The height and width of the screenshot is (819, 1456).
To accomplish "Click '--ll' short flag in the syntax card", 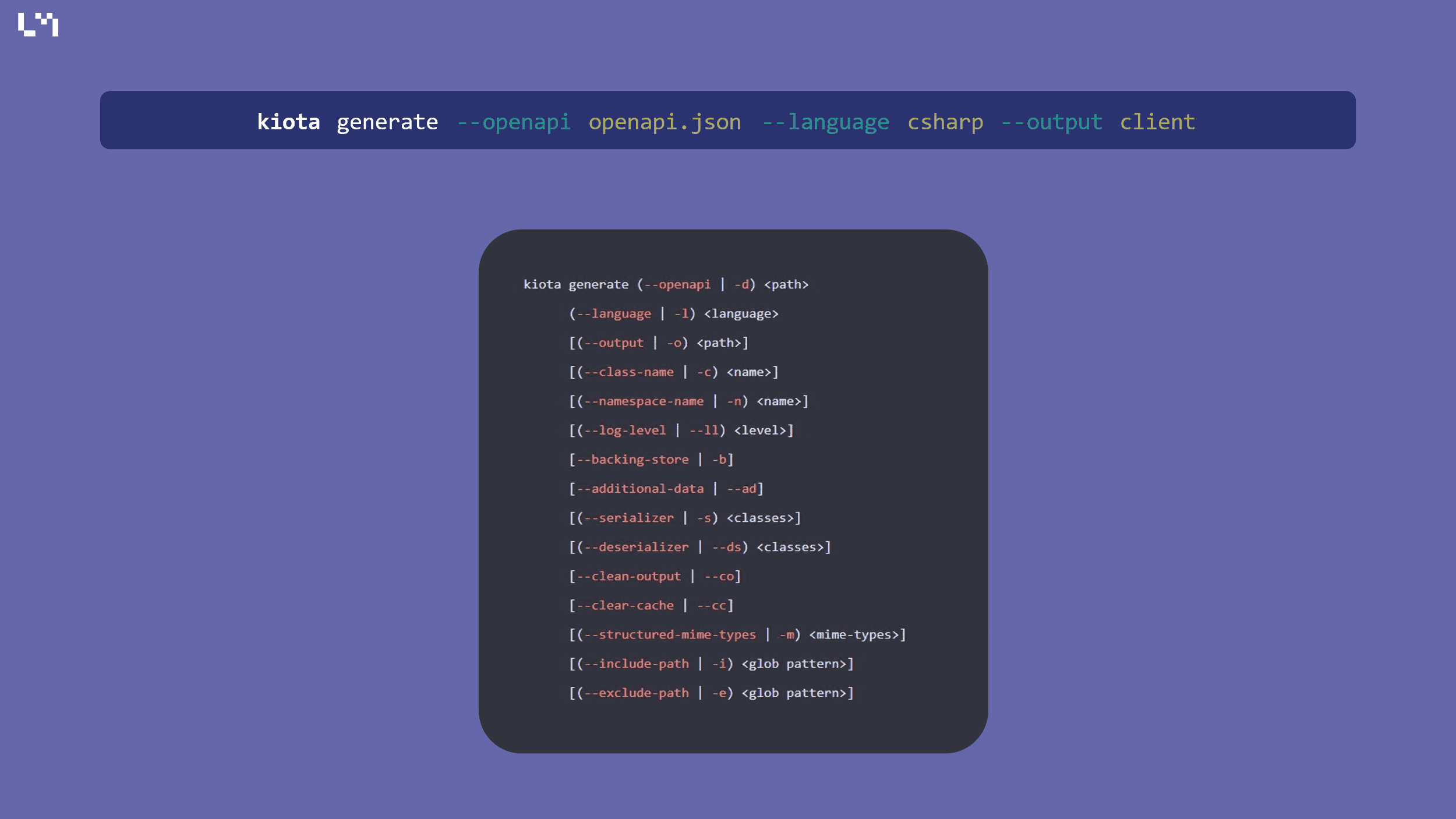I will coord(704,430).
